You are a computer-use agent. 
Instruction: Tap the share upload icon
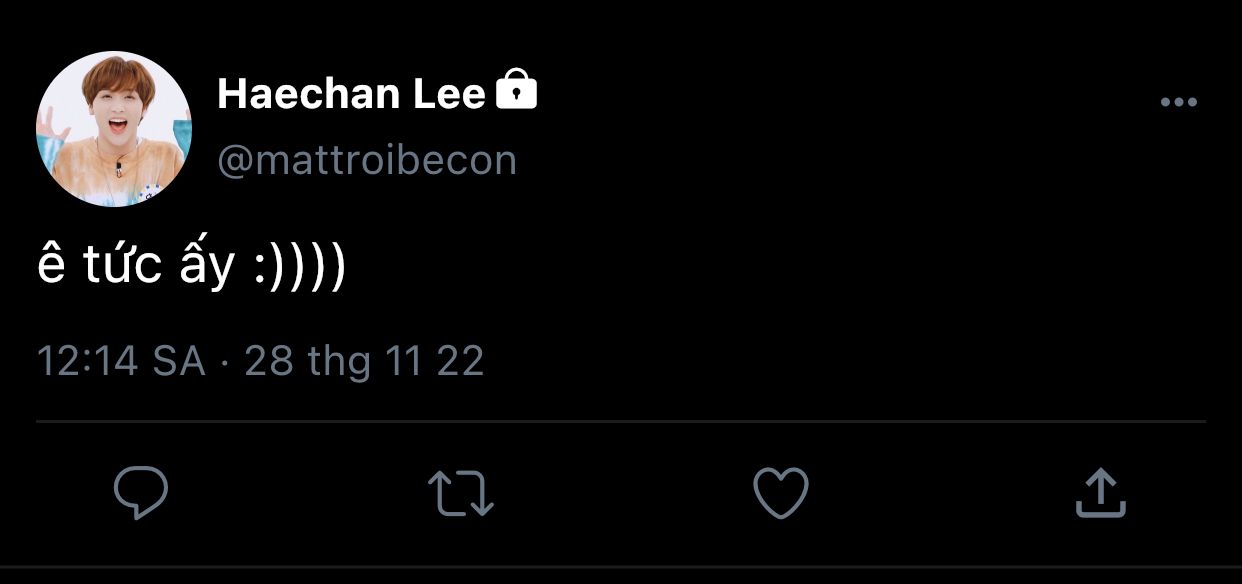[x=1100, y=493]
